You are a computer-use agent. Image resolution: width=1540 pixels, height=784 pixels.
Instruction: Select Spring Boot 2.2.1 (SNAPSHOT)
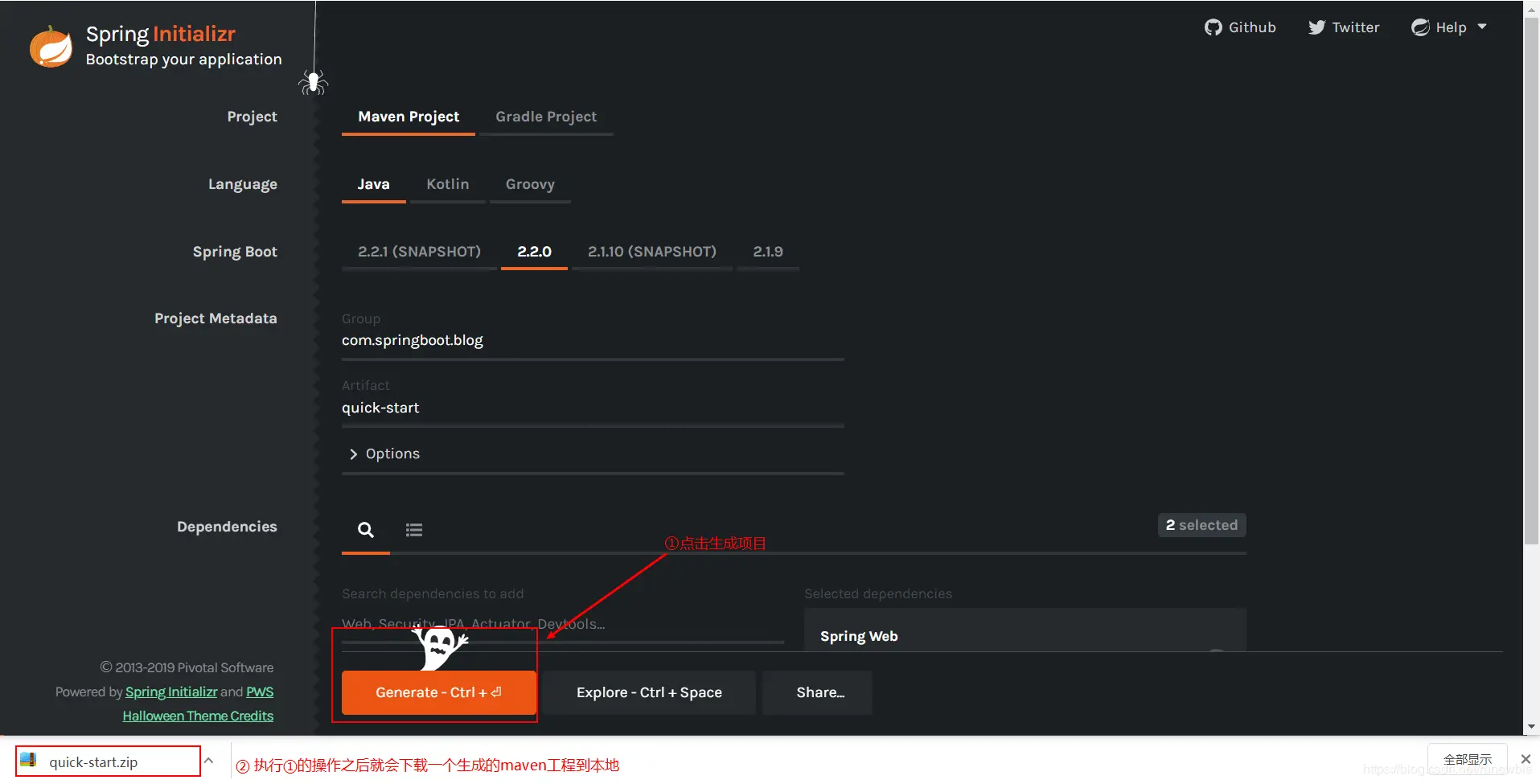419,252
